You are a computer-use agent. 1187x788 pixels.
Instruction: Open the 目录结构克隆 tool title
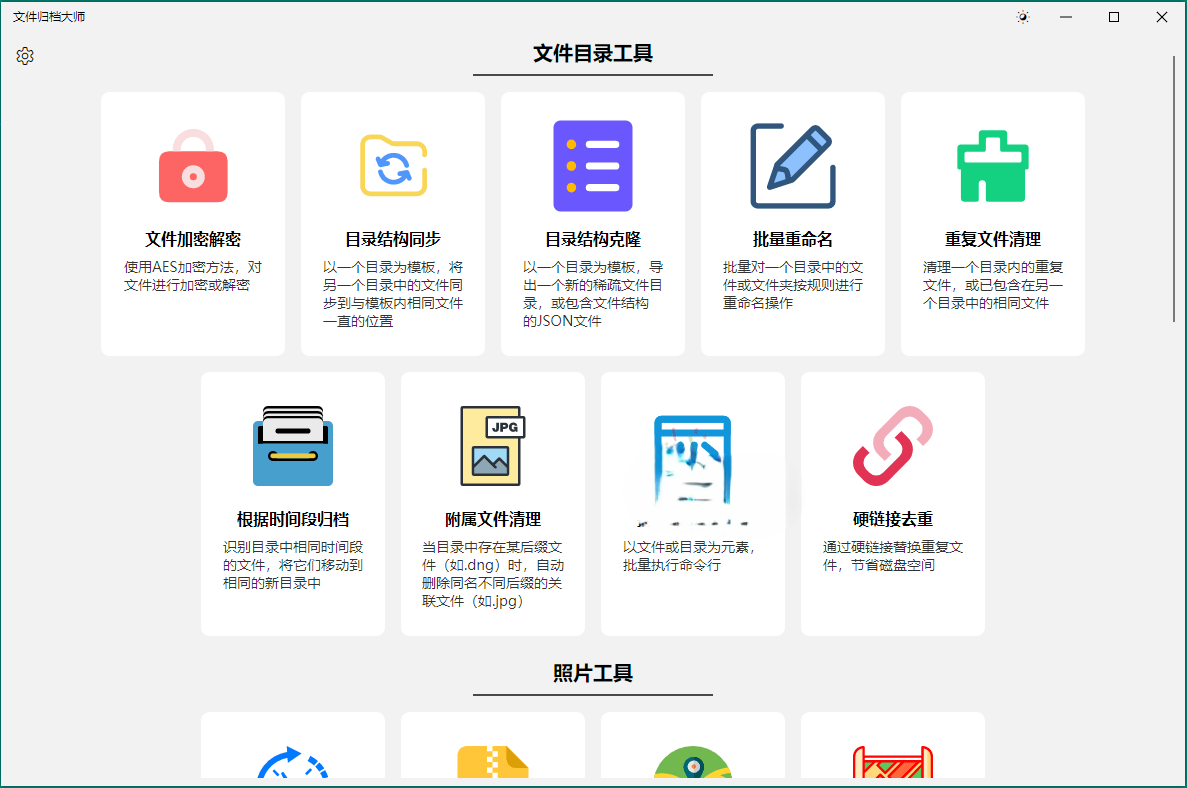(x=593, y=239)
